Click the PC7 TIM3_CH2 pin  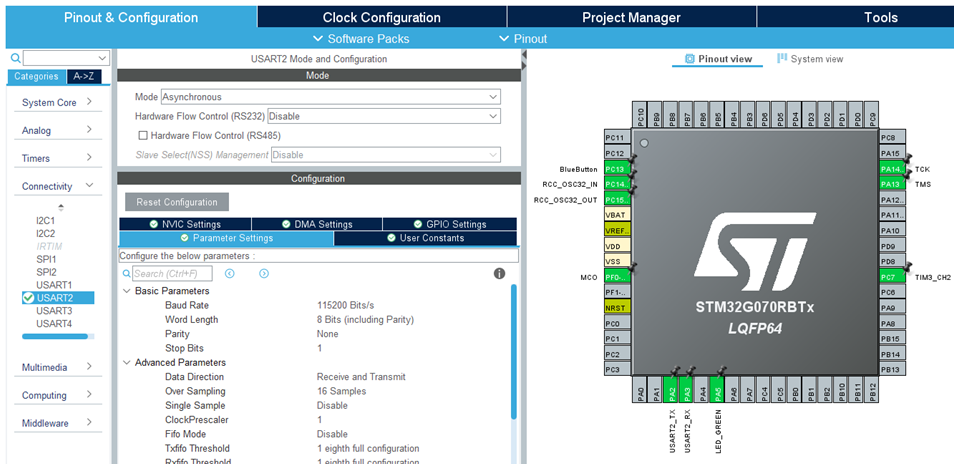pos(893,277)
